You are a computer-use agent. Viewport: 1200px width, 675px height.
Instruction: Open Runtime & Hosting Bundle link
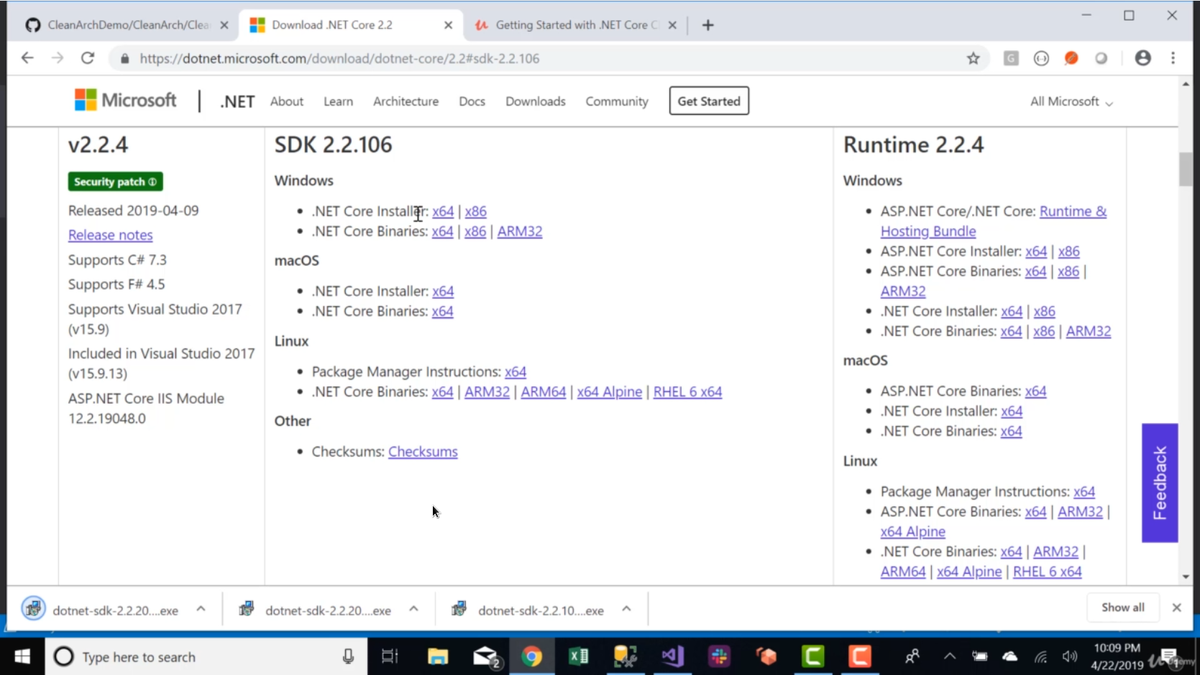tap(993, 221)
